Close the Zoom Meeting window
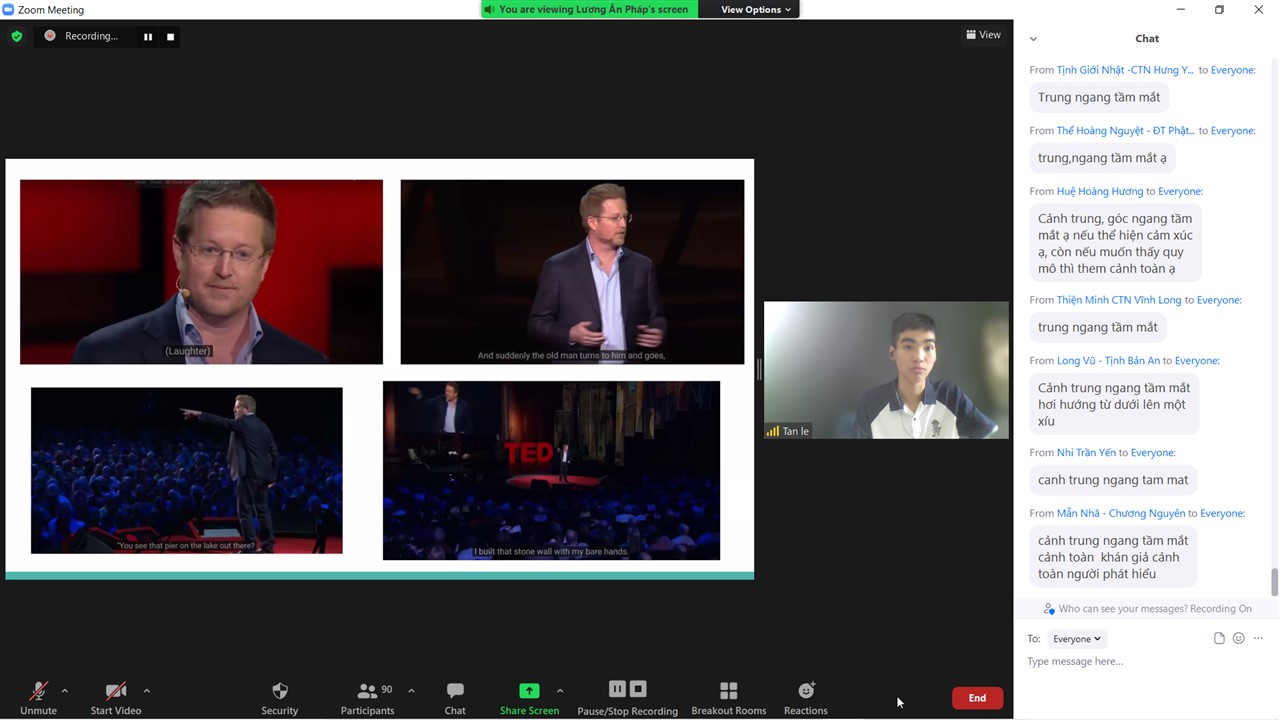This screenshot has width=1280, height=720. tap(1258, 9)
